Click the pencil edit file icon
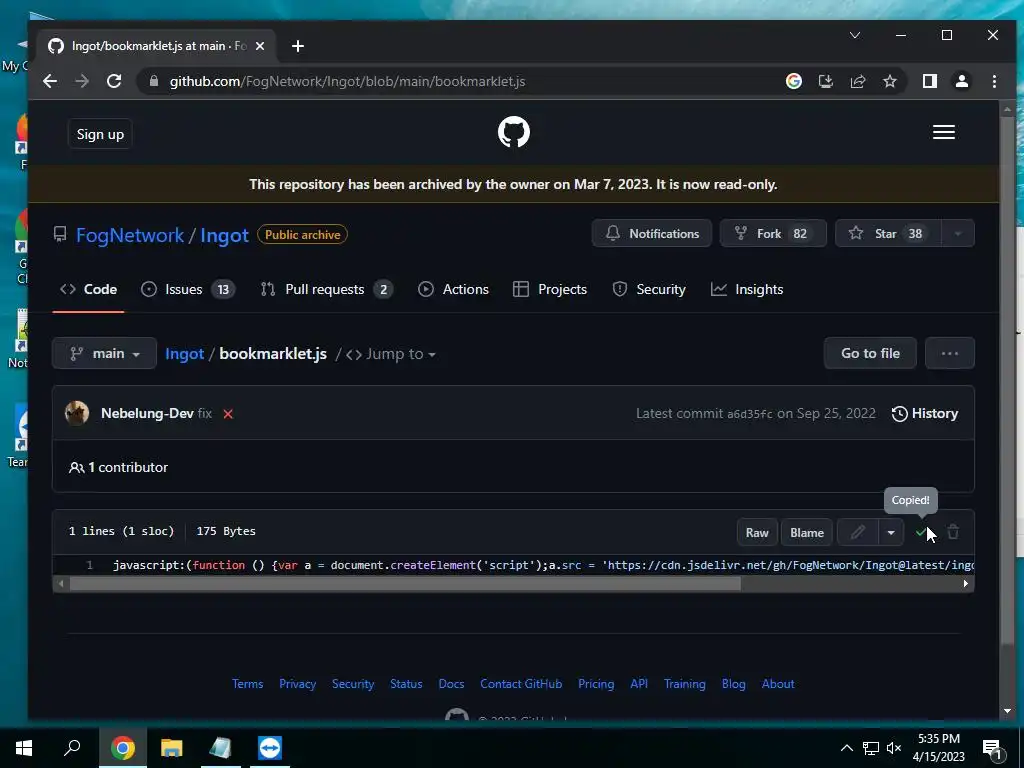Screen dimensions: 1024x768 tap(857, 532)
